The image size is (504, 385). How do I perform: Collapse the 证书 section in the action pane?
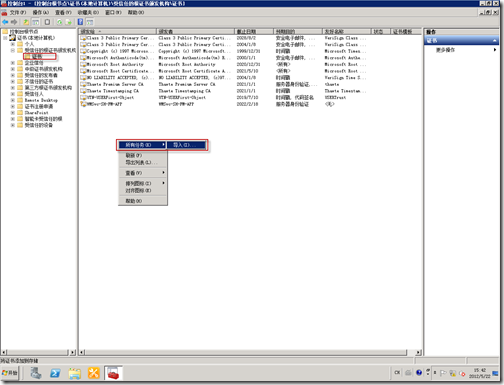pyautogui.click(x=495, y=41)
